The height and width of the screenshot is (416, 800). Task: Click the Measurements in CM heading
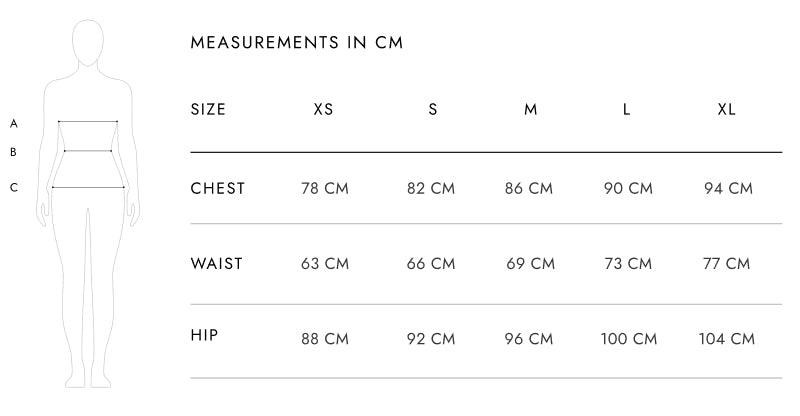296,43
